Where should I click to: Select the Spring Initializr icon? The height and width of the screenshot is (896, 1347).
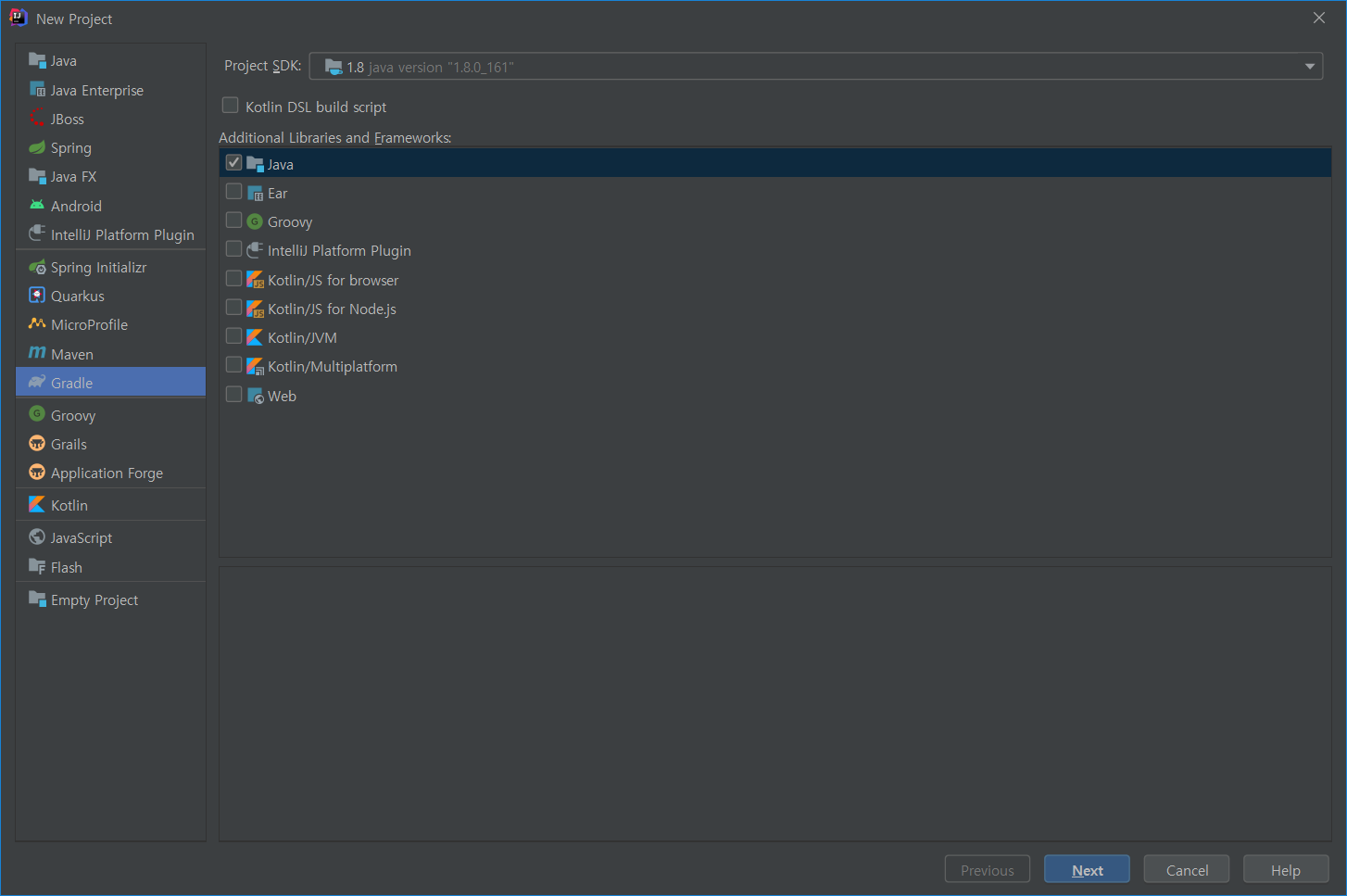(x=37, y=267)
